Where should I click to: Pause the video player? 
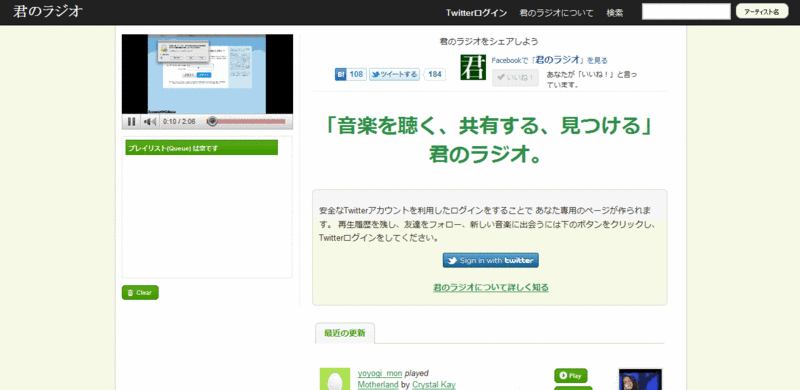click(x=132, y=121)
